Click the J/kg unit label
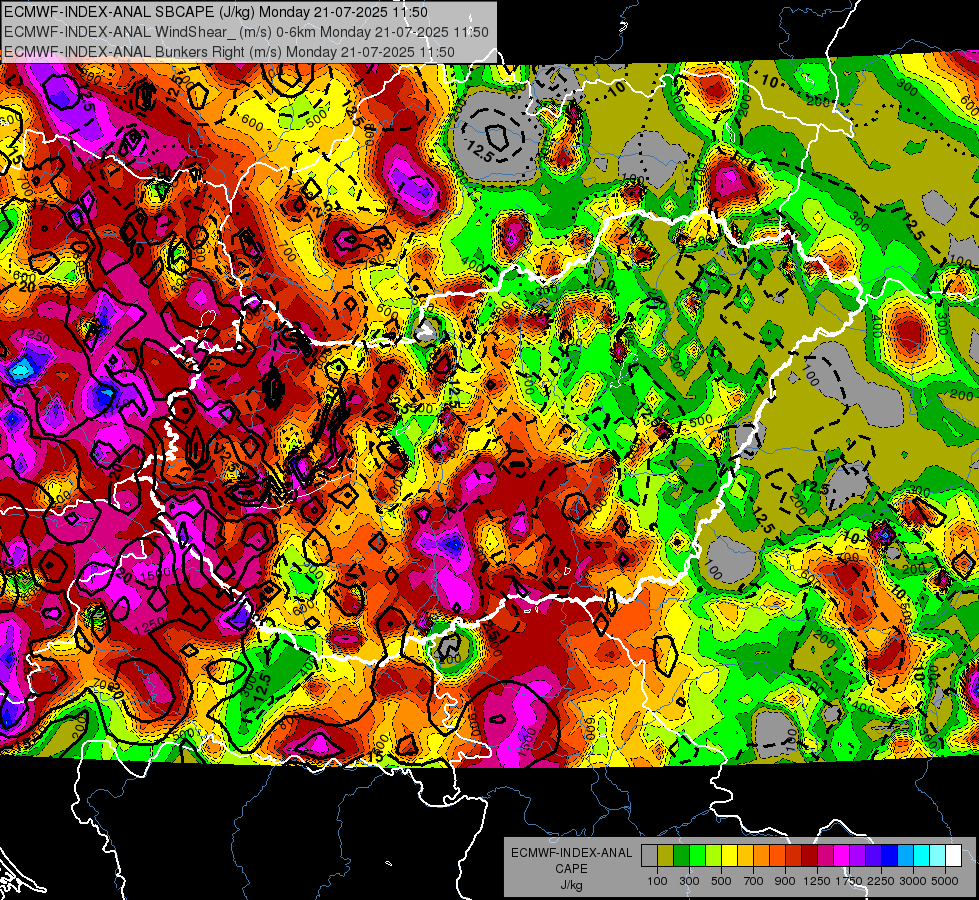Screen dimensions: 979x900 tap(572, 885)
